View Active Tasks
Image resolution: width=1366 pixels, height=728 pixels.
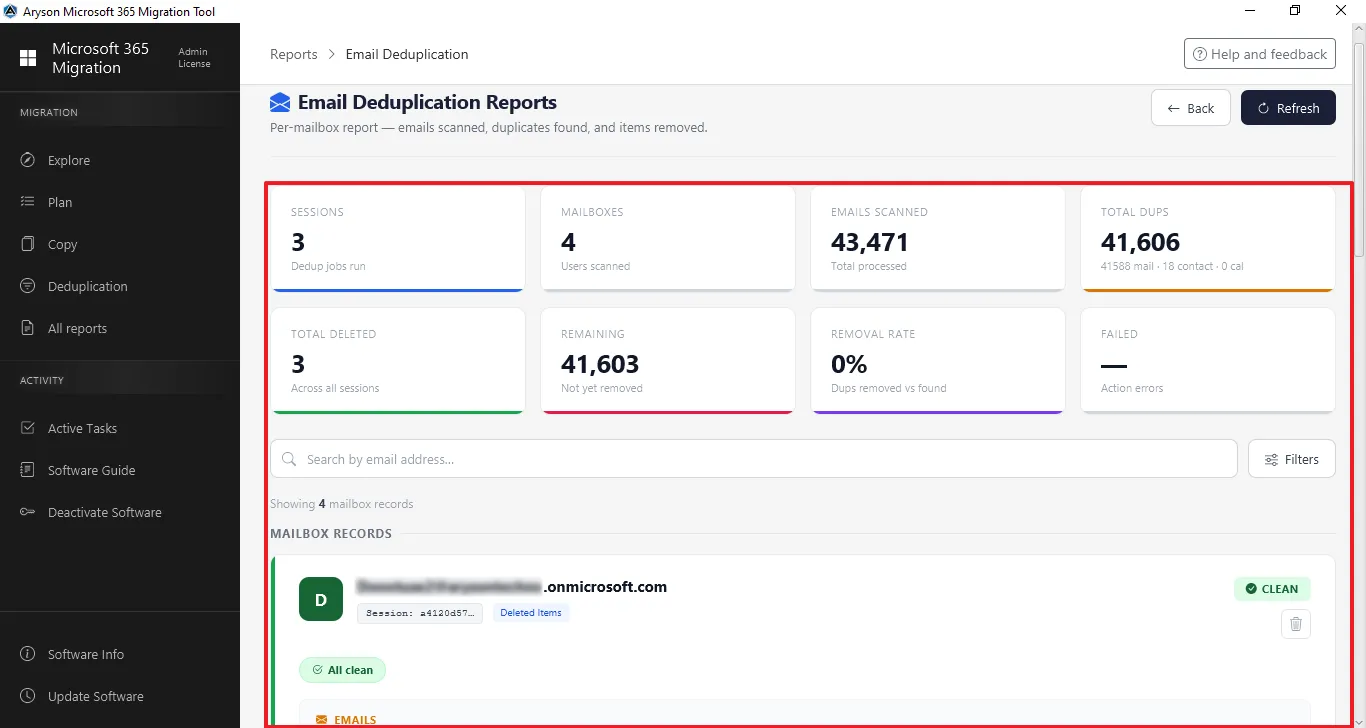[x=82, y=428]
